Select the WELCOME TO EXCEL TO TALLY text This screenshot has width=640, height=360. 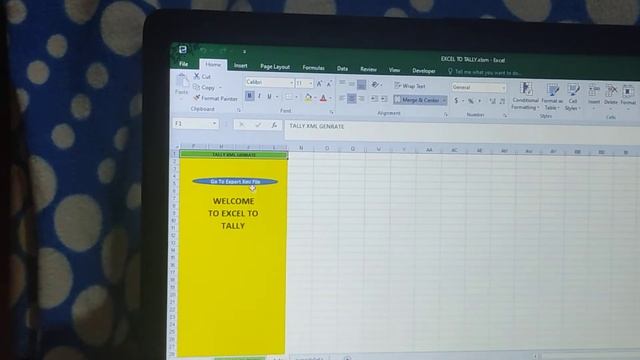coord(233,213)
